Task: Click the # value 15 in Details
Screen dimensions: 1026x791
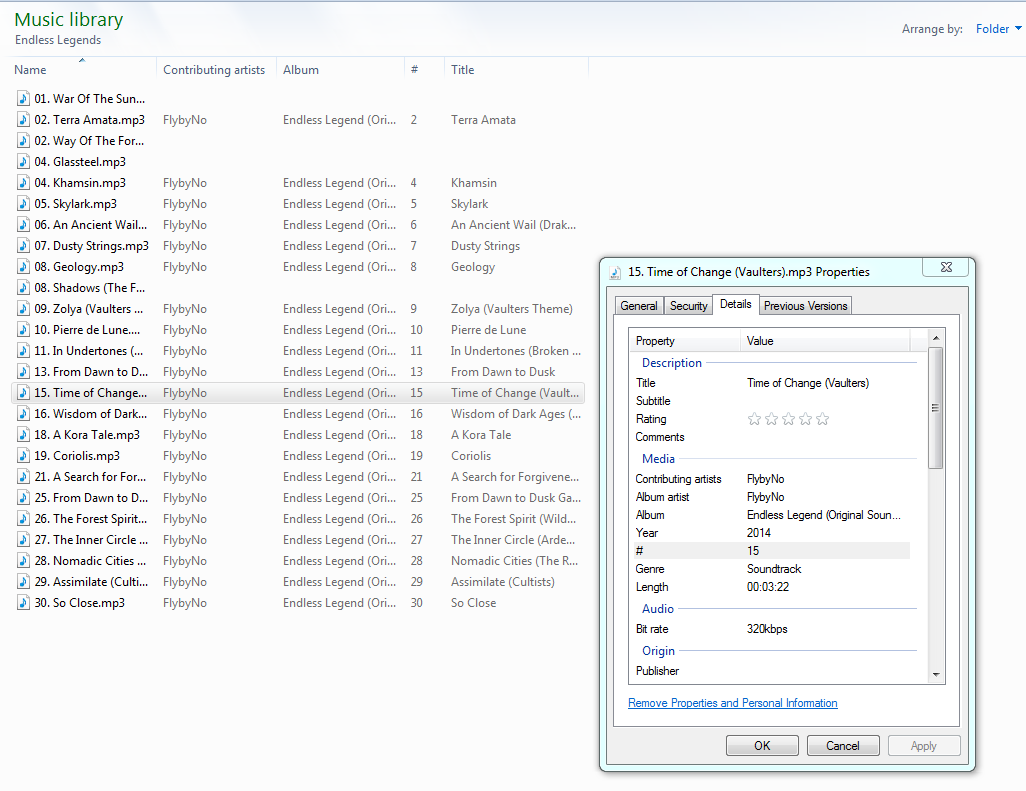Action: point(753,551)
